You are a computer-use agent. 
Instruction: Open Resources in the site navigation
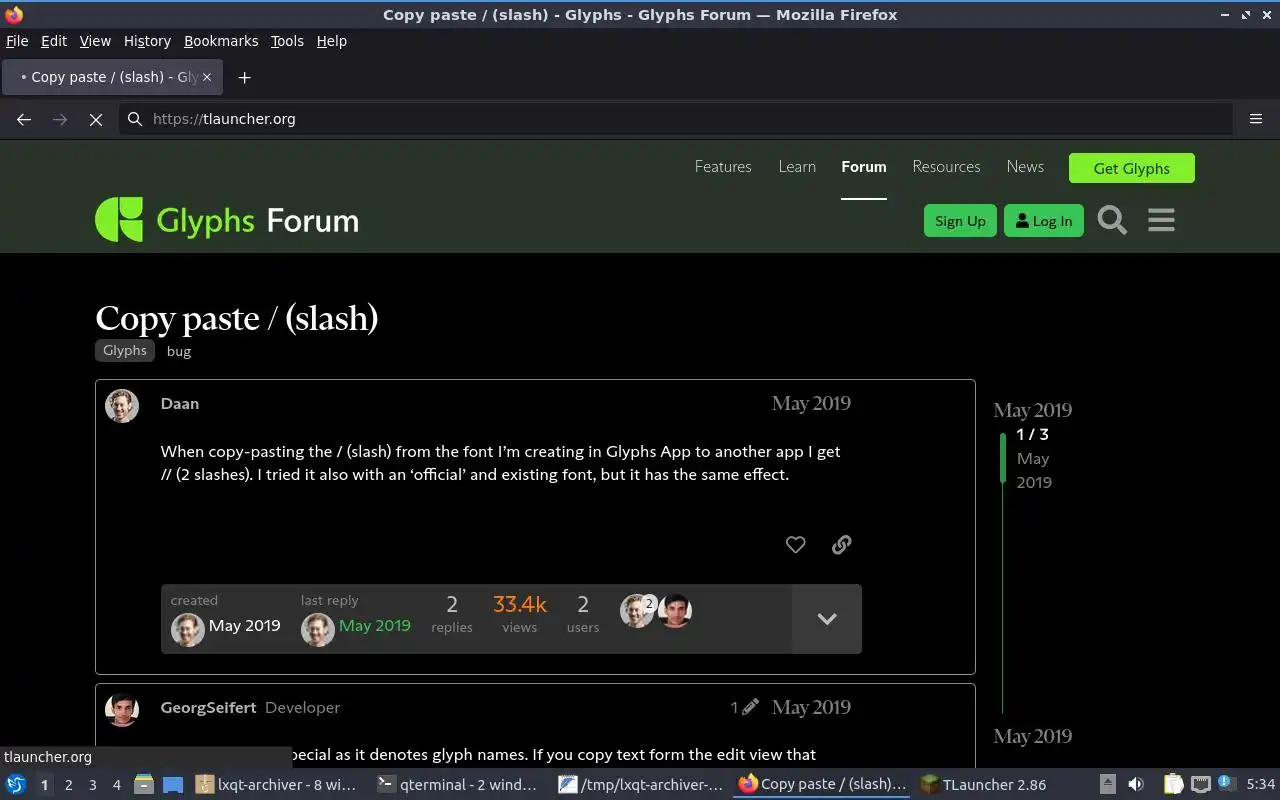pos(946,167)
